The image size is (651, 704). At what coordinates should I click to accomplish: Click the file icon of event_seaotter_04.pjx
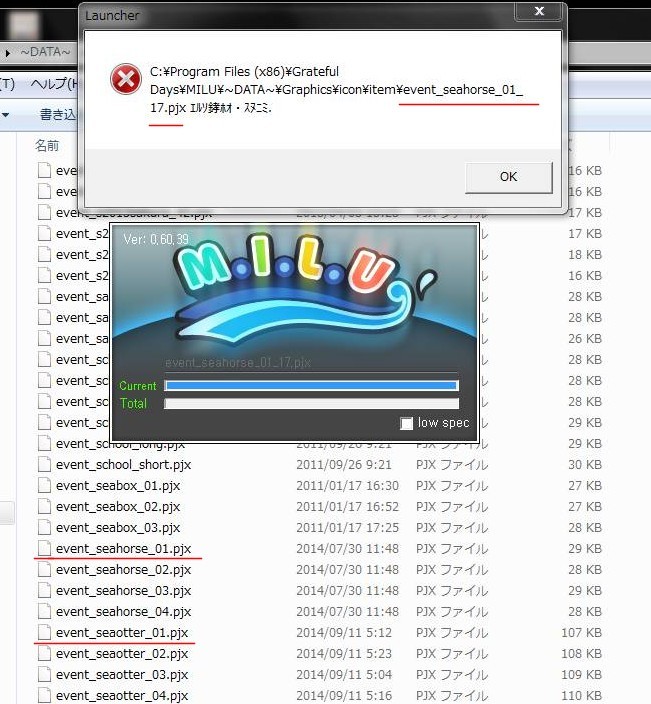43,696
